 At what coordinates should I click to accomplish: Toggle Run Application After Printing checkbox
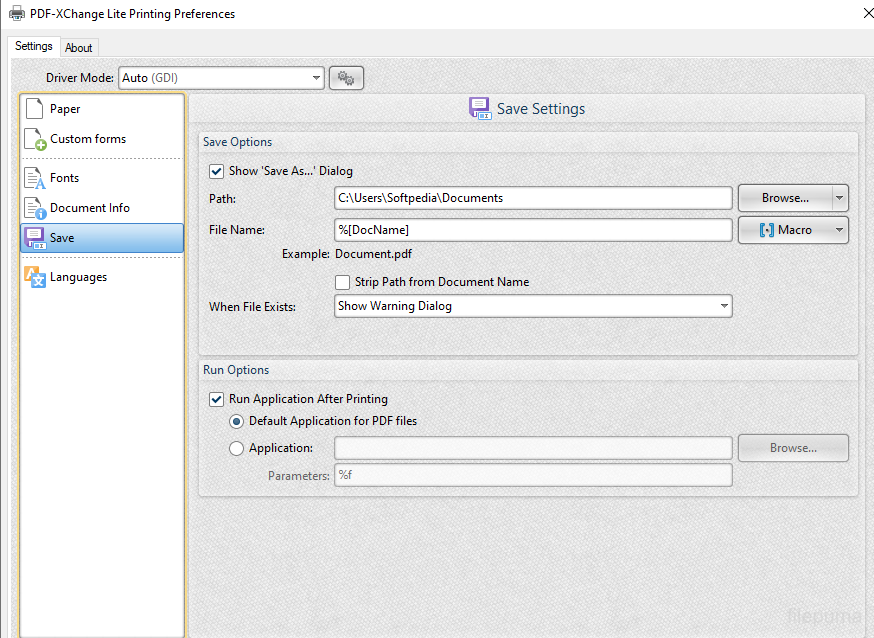coord(217,399)
